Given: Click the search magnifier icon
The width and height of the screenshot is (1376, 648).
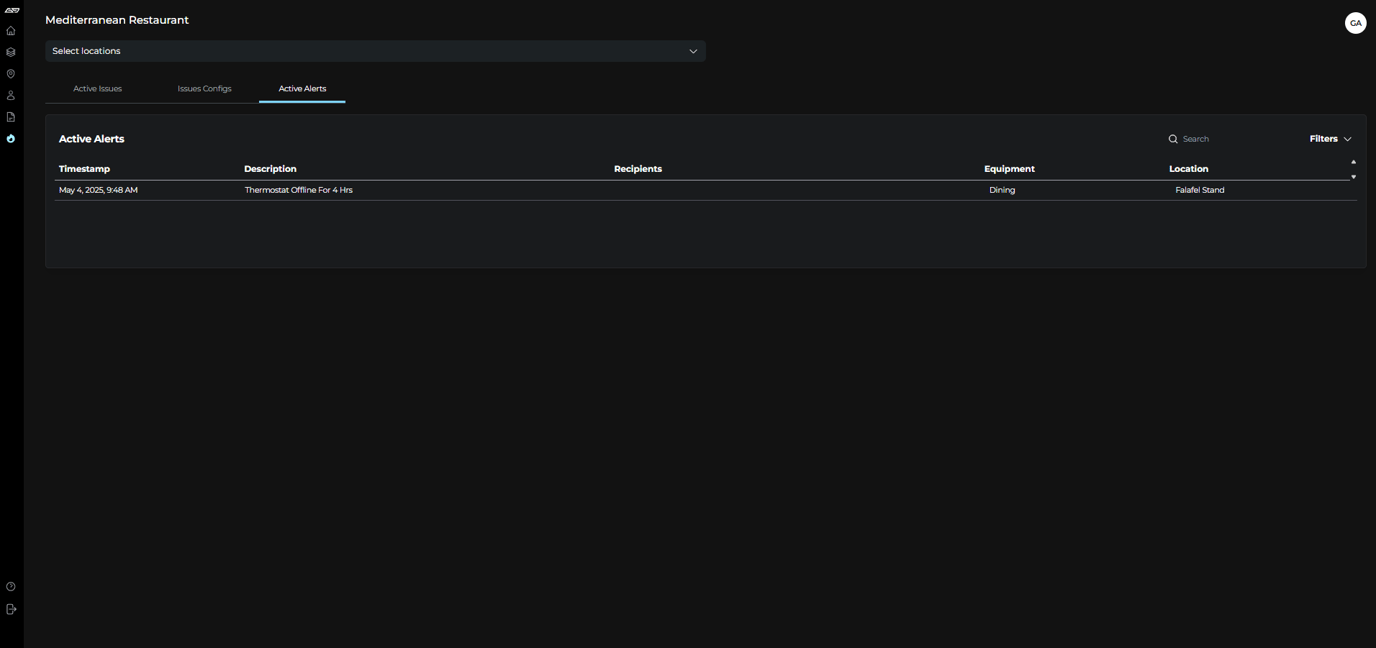Looking at the screenshot, I should click(x=1173, y=139).
